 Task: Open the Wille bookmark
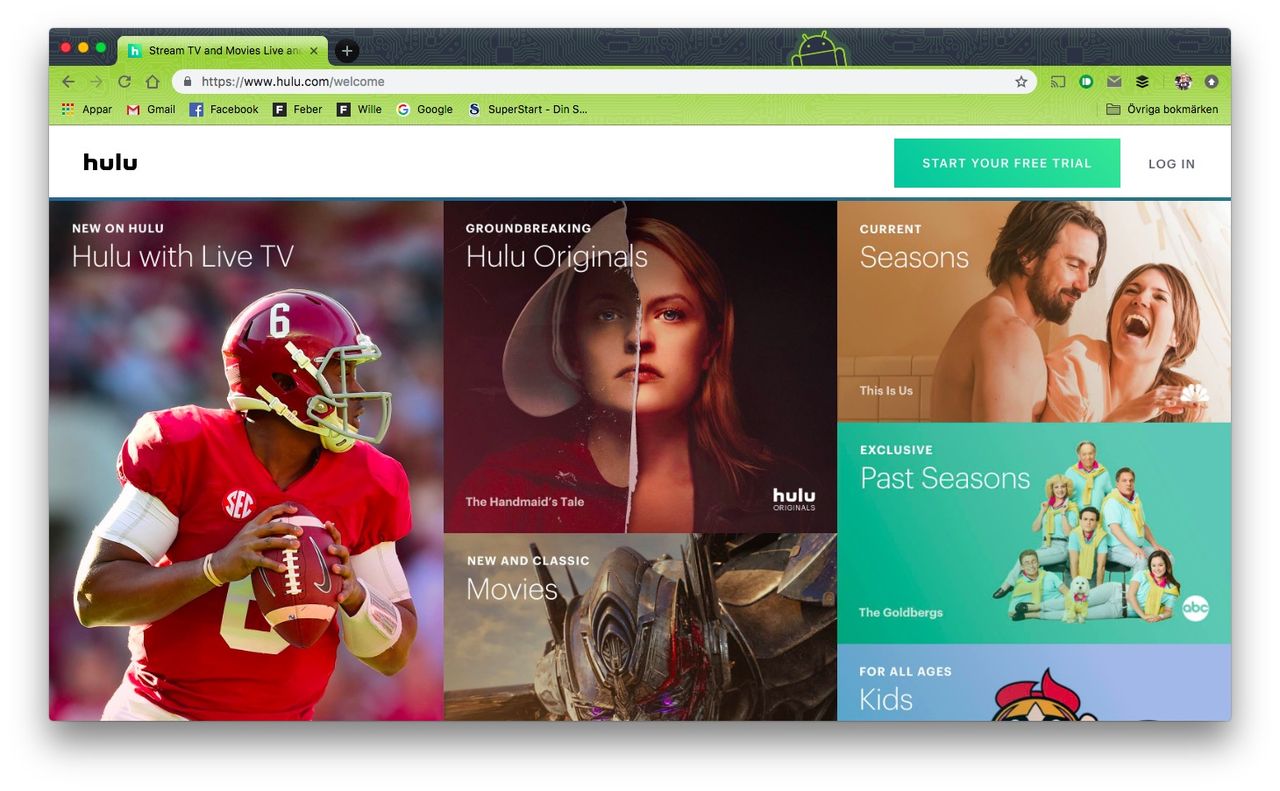(x=359, y=109)
